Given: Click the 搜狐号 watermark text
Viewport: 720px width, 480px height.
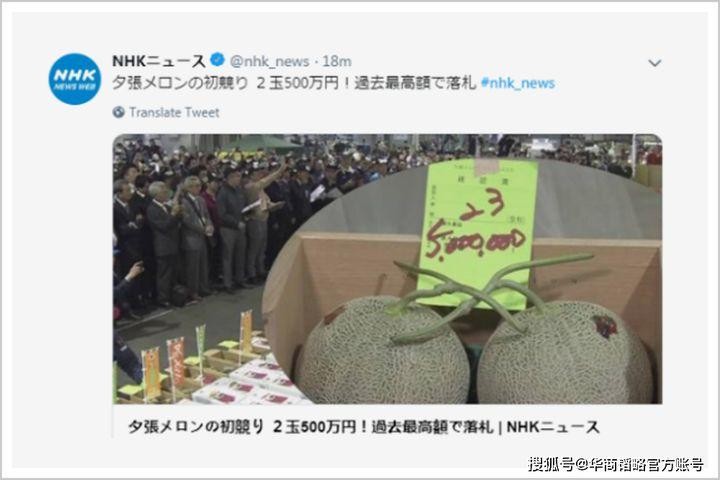Looking at the screenshot, I should coord(551,464).
